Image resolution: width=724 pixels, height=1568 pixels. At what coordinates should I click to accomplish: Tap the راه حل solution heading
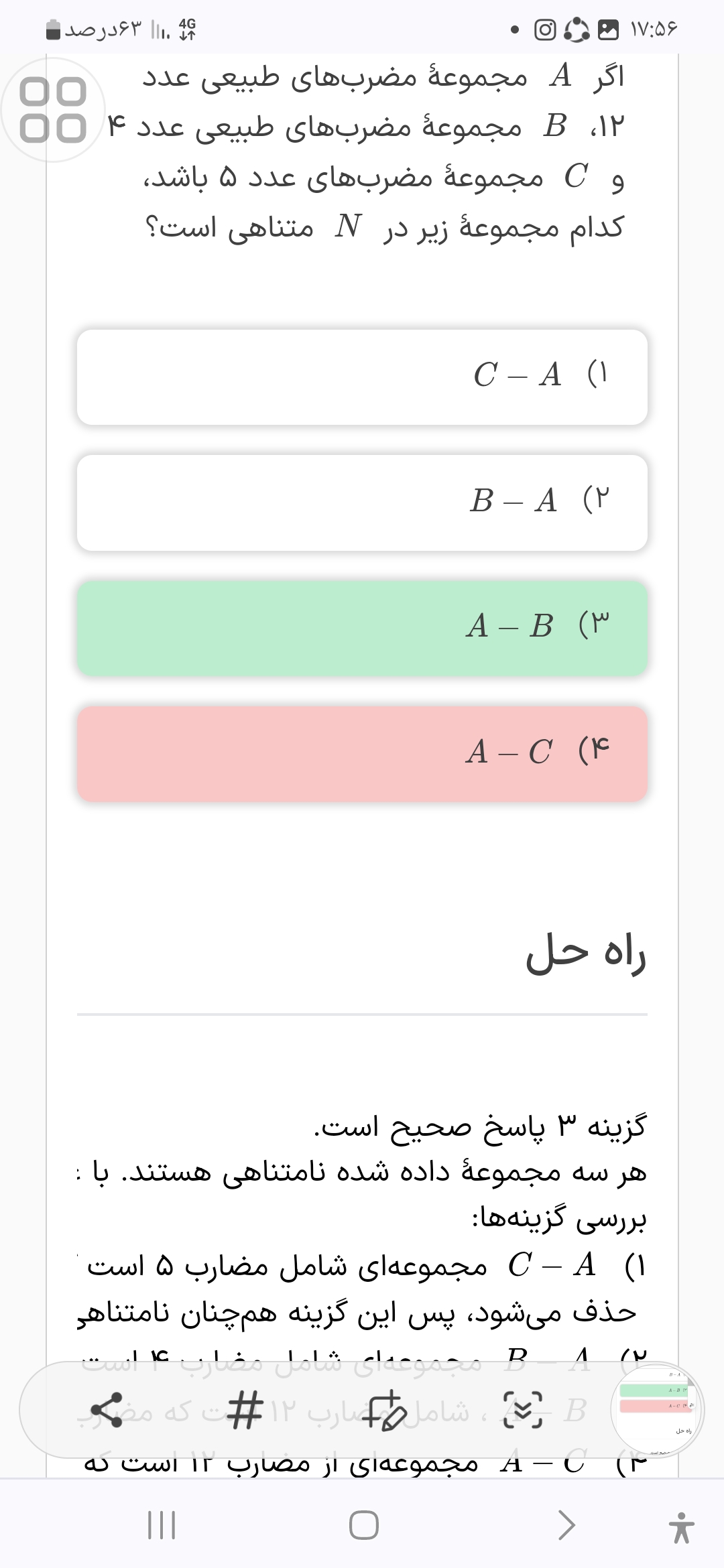585,953
